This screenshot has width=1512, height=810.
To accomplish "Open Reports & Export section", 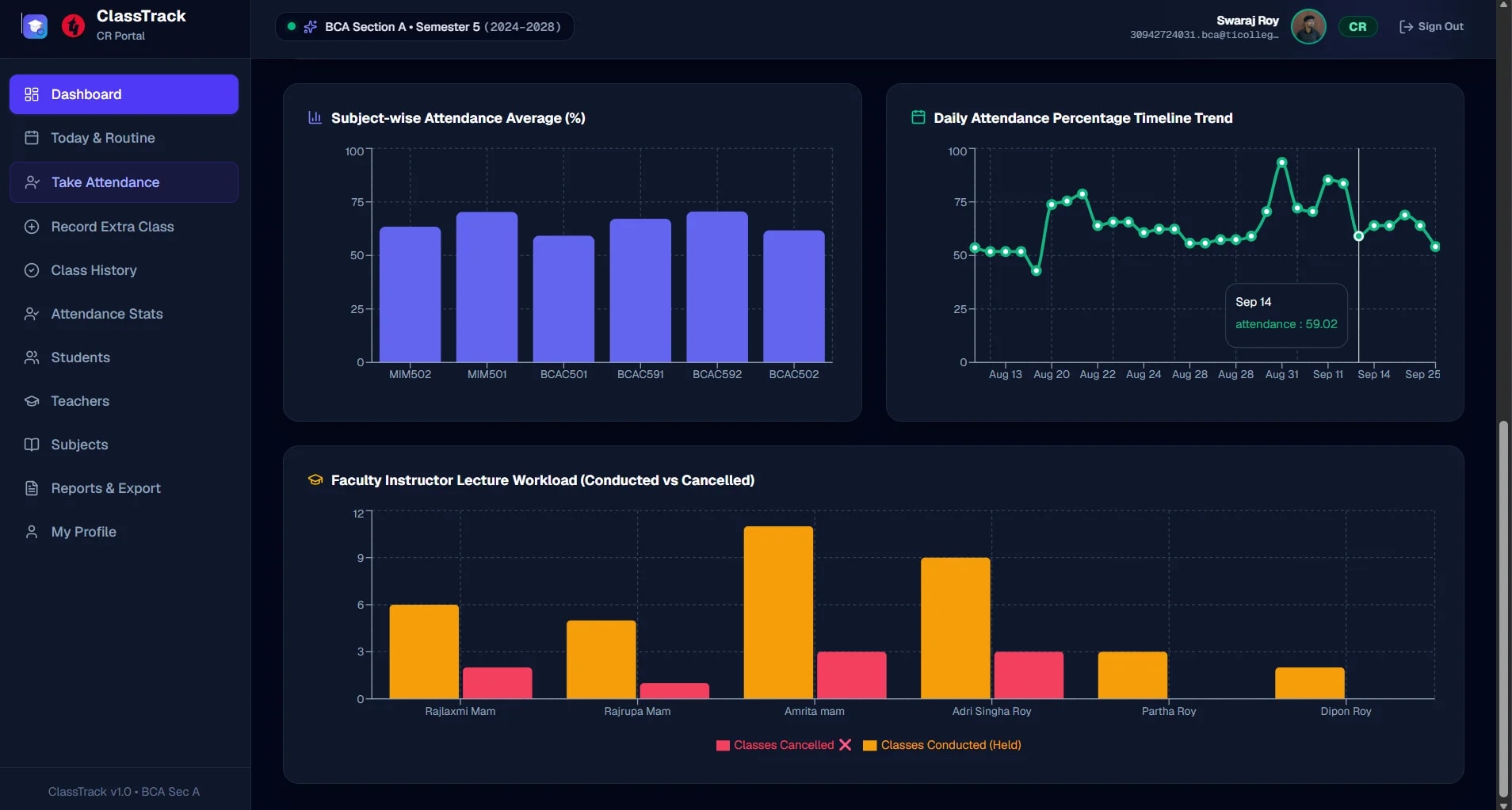I will click(124, 488).
